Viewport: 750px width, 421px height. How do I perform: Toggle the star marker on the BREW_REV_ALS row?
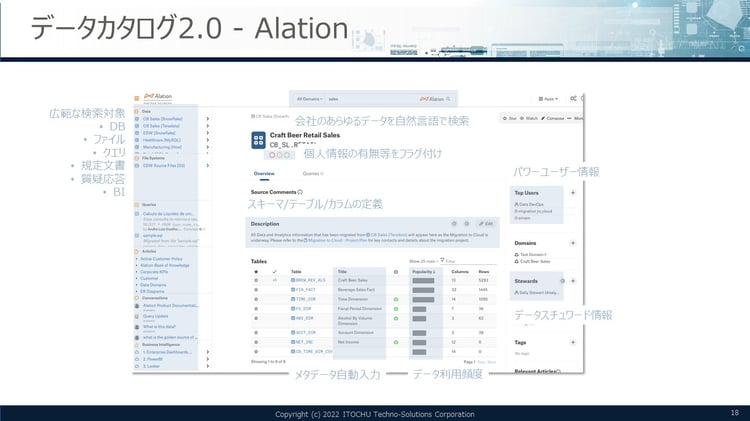tap(256, 281)
